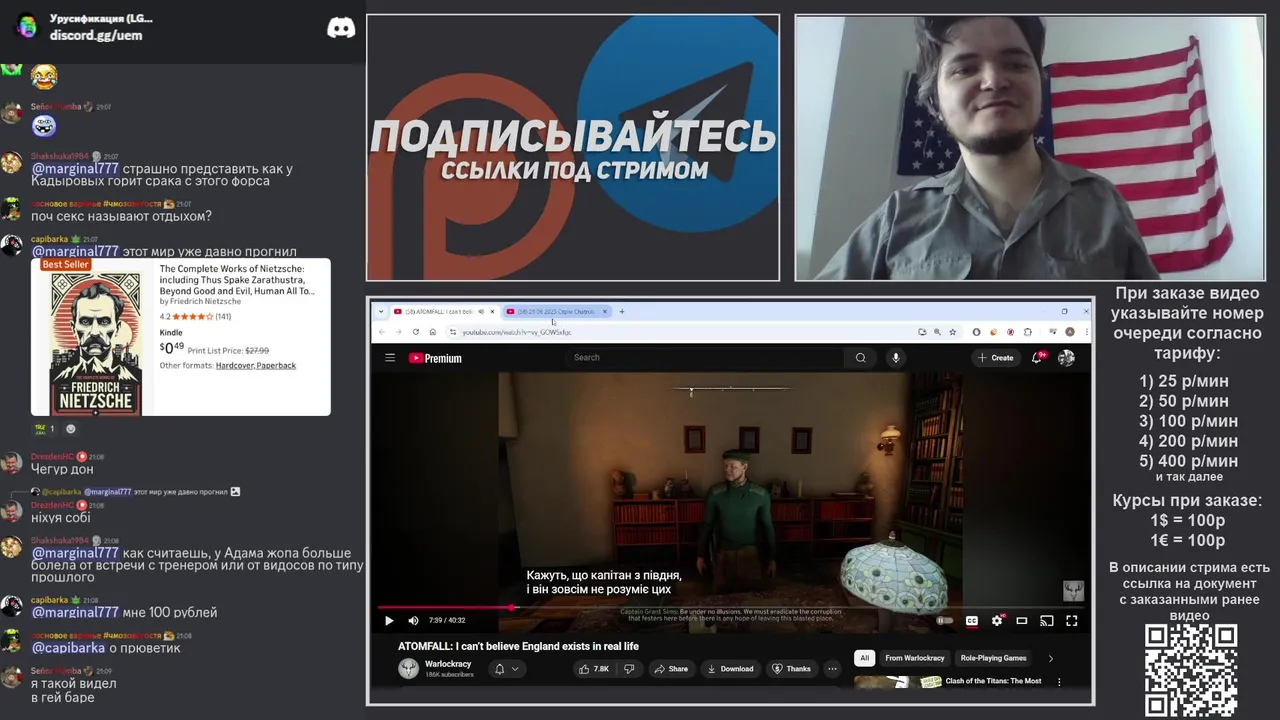Viewport: 1280px width, 720px height.
Task: Open the Warlockracy channel name link
Action: click(x=448, y=664)
